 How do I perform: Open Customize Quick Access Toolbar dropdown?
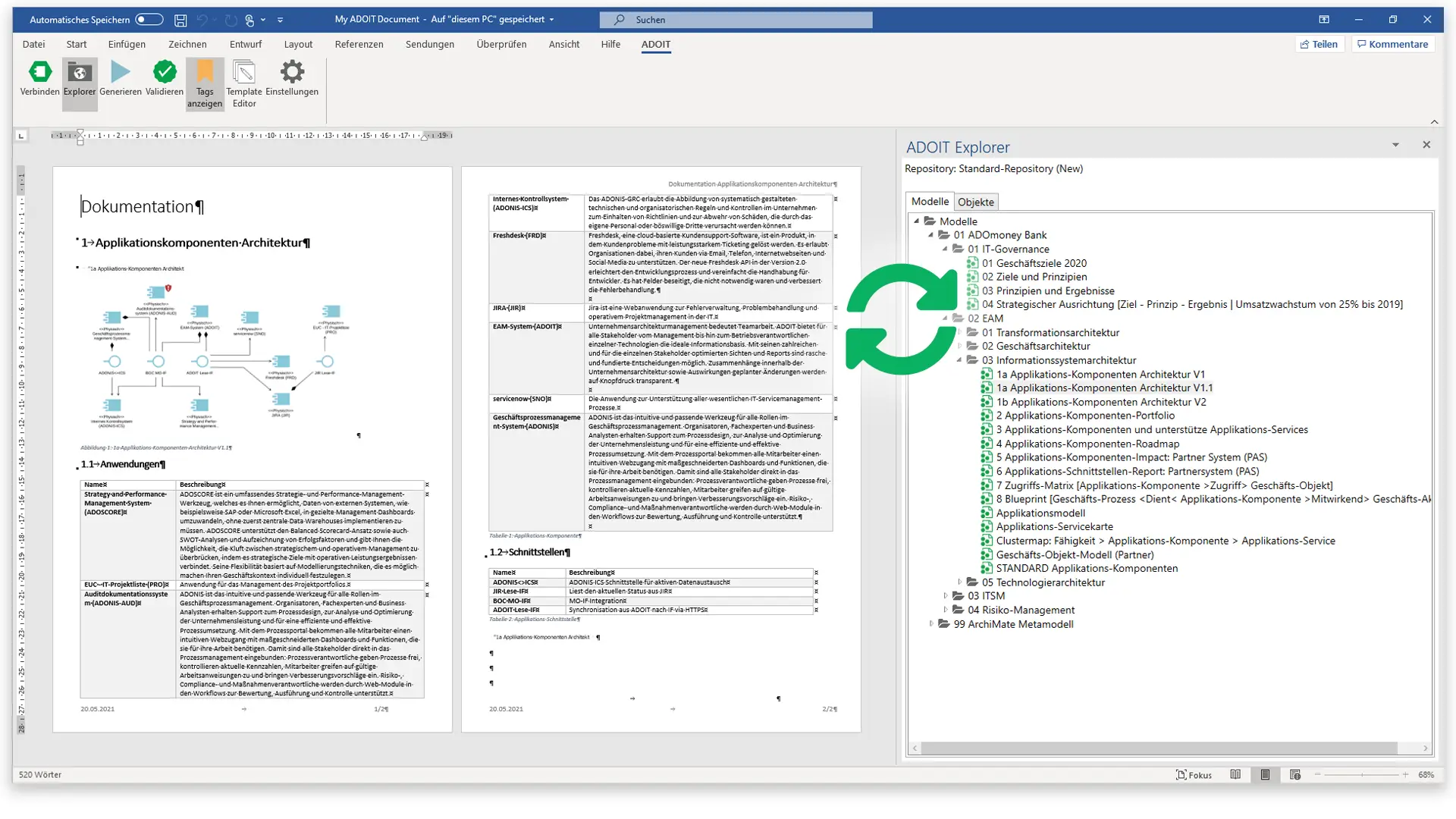click(x=280, y=20)
